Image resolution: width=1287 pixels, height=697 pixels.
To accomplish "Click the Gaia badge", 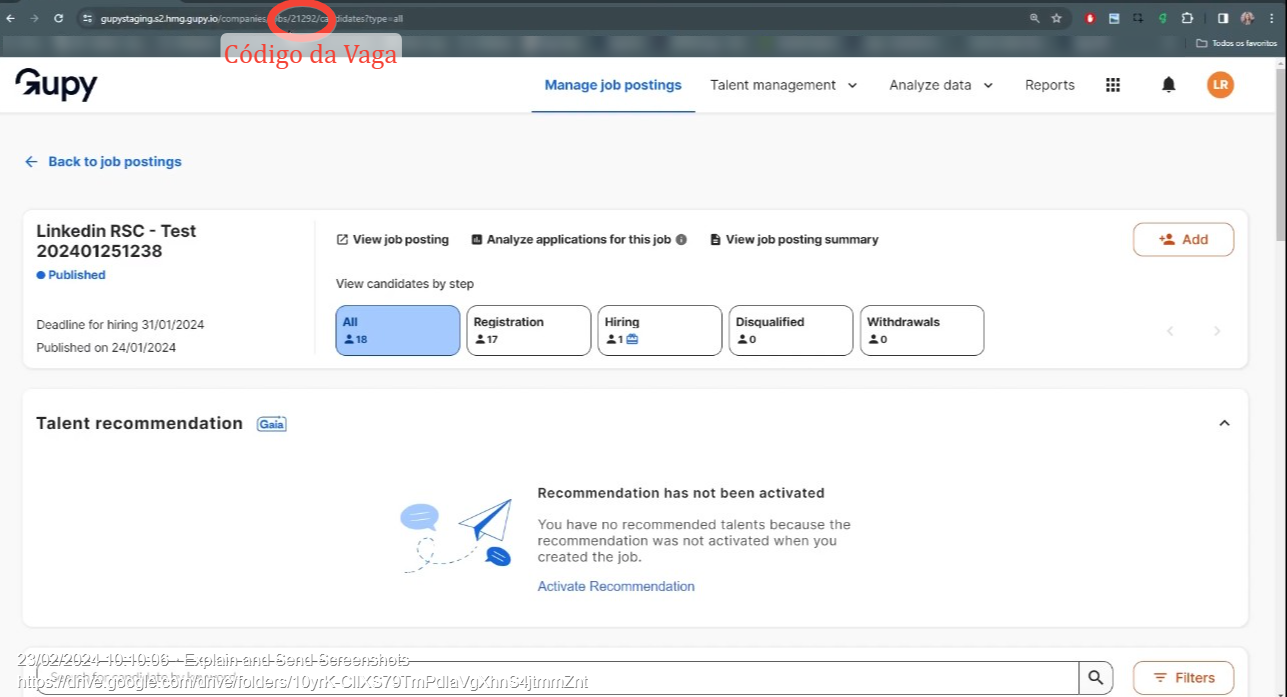I will pos(271,424).
